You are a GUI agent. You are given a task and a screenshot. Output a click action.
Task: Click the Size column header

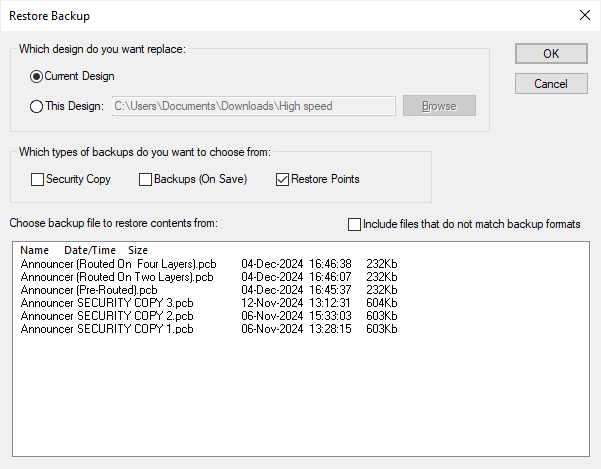[138, 250]
